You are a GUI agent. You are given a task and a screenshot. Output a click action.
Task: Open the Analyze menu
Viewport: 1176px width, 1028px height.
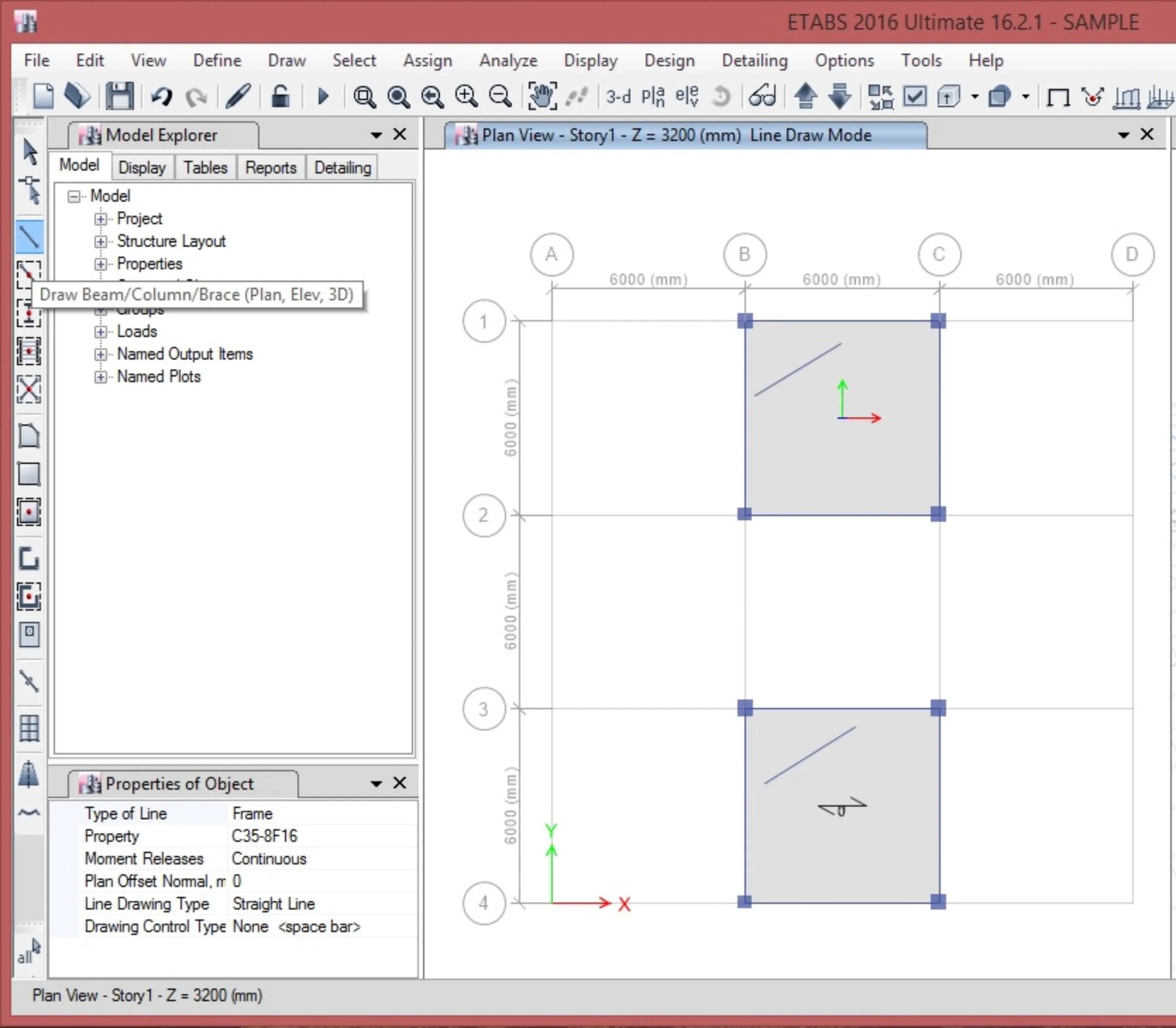(x=508, y=61)
